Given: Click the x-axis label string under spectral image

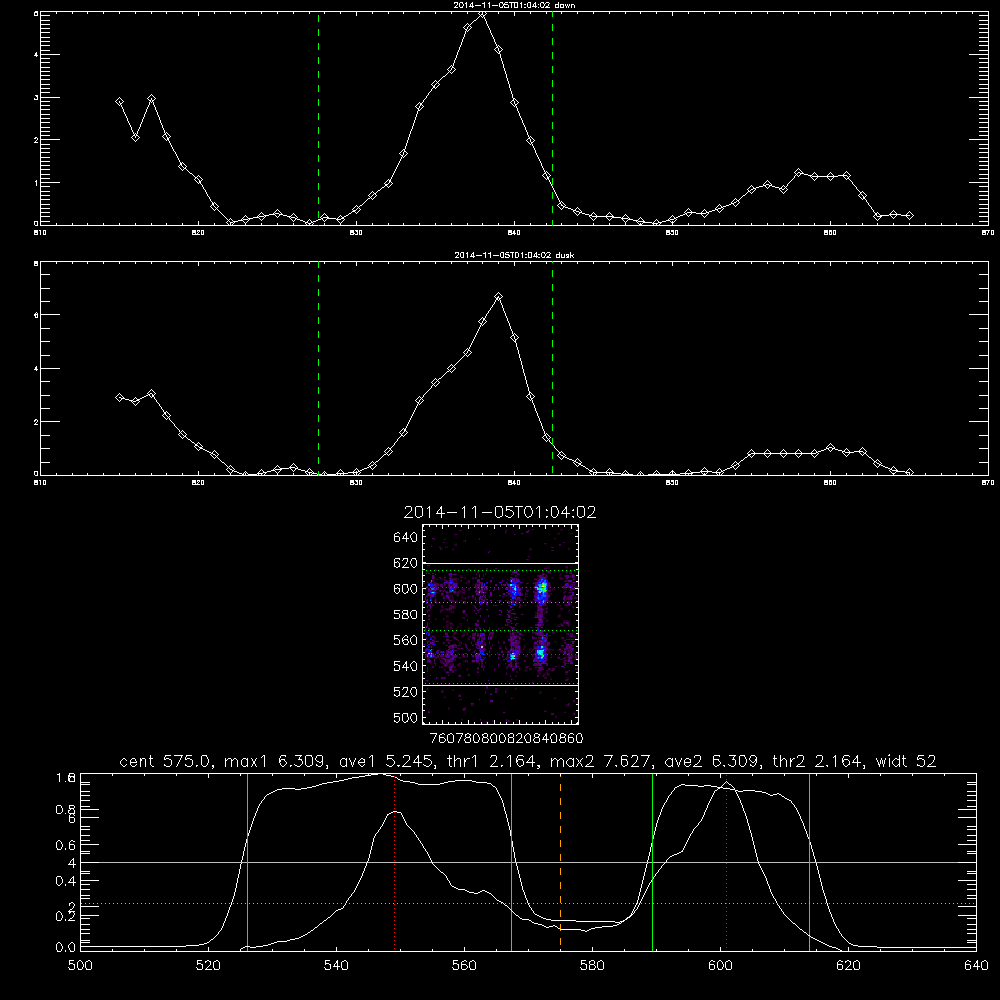Looking at the screenshot, I should point(506,739).
